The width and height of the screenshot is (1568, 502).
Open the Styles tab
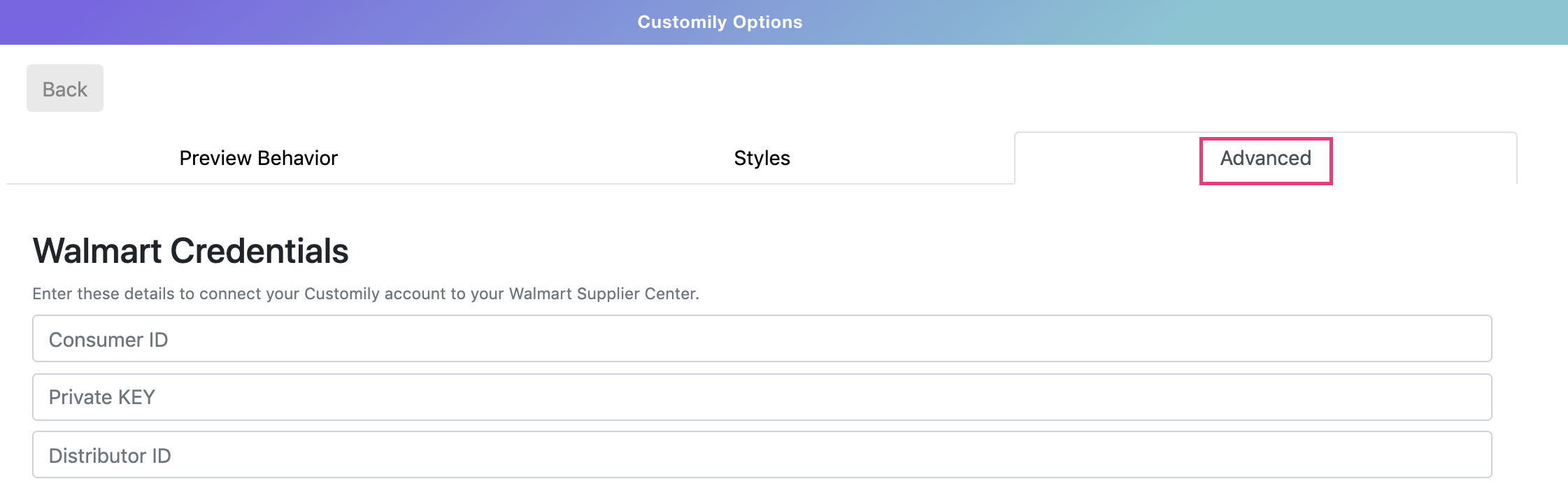(x=762, y=158)
